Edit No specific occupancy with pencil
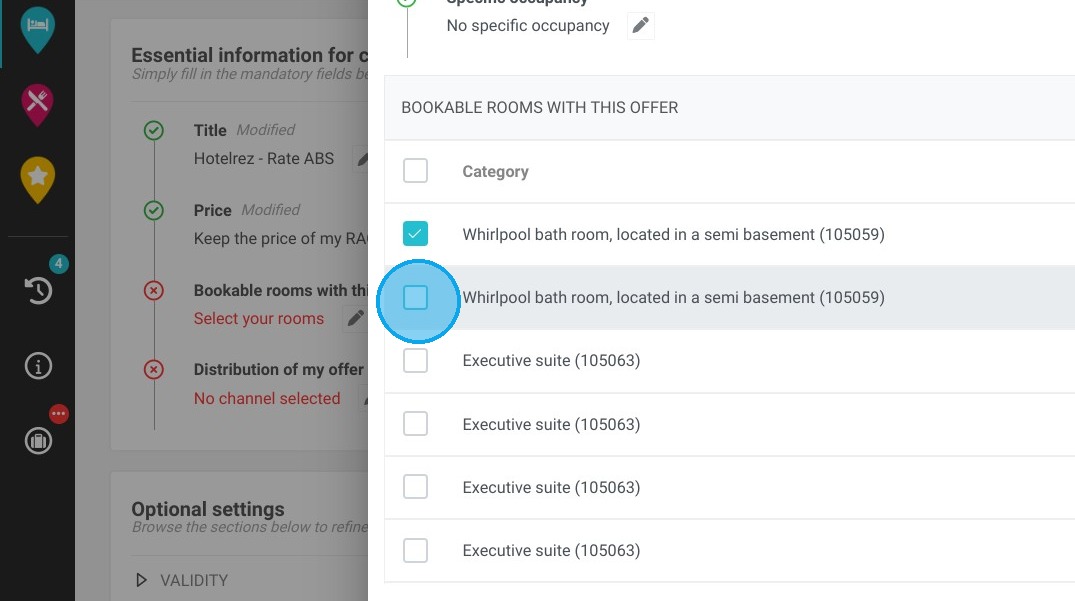This screenshot has width=1075, height=601. [640, 25]
